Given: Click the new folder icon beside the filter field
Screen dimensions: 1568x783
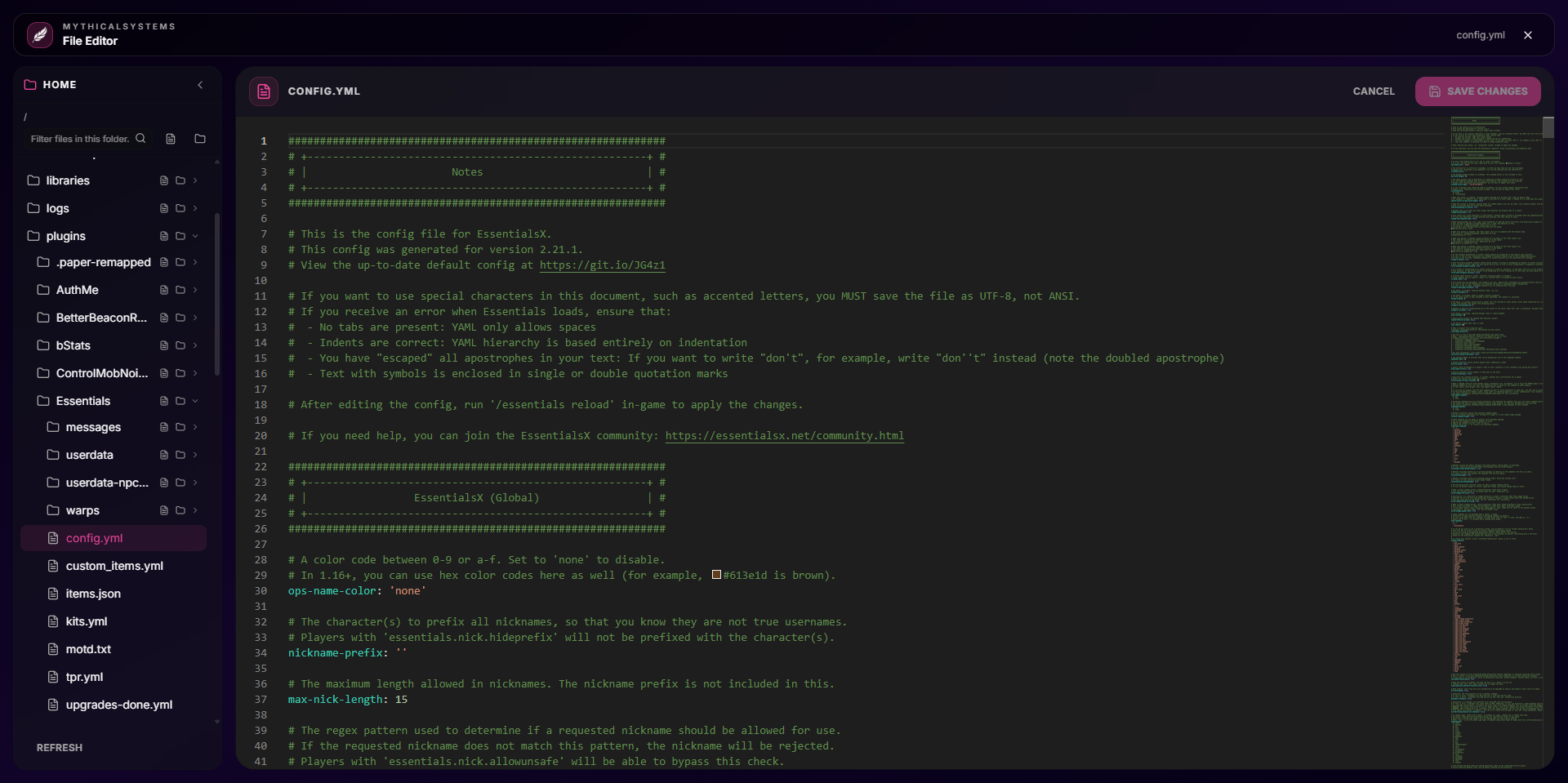Looking at the screenshot, I should pyautogui.click(x=199, y=138).
